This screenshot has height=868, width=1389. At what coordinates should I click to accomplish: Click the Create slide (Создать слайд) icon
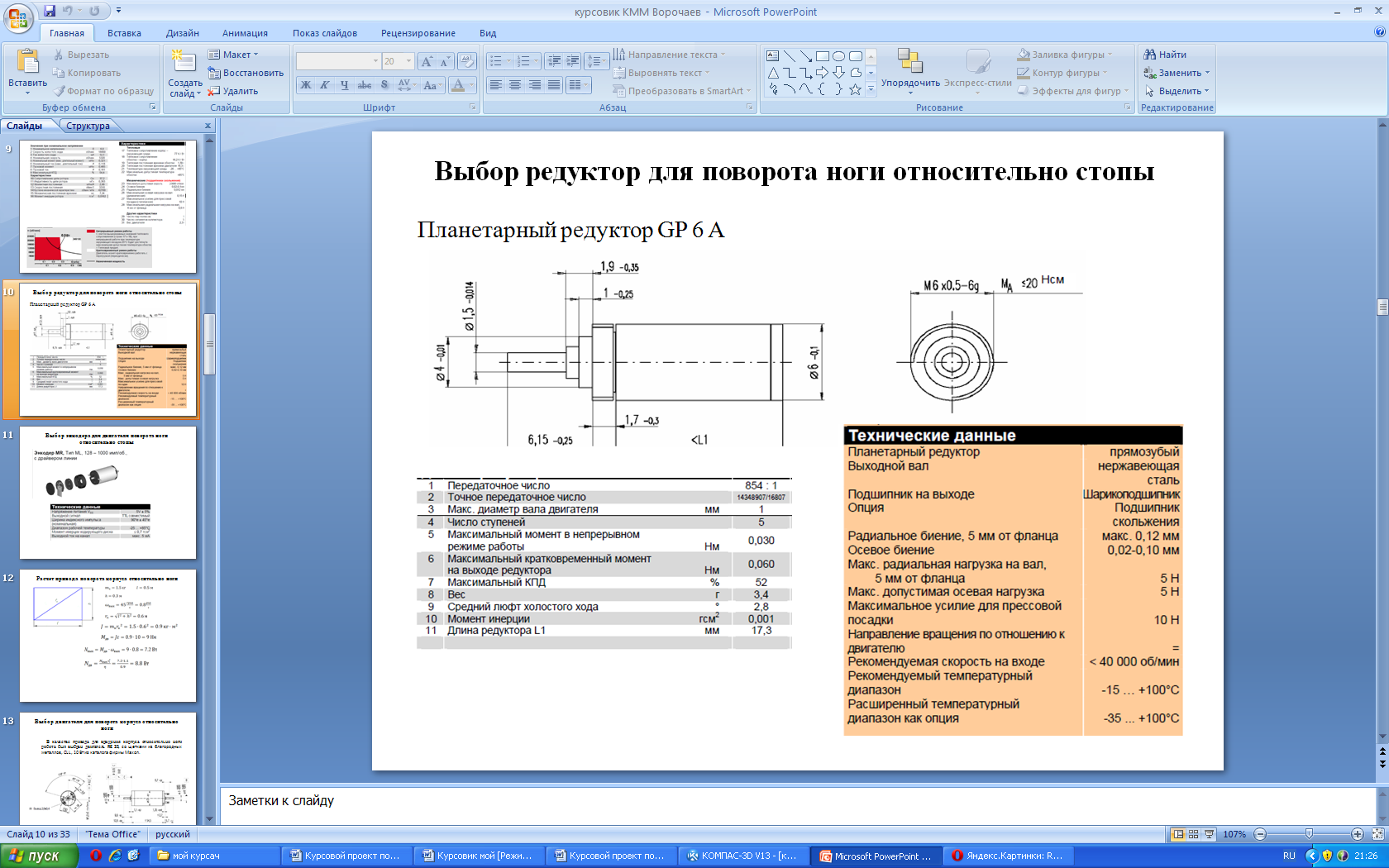click(x=184, y=62)
